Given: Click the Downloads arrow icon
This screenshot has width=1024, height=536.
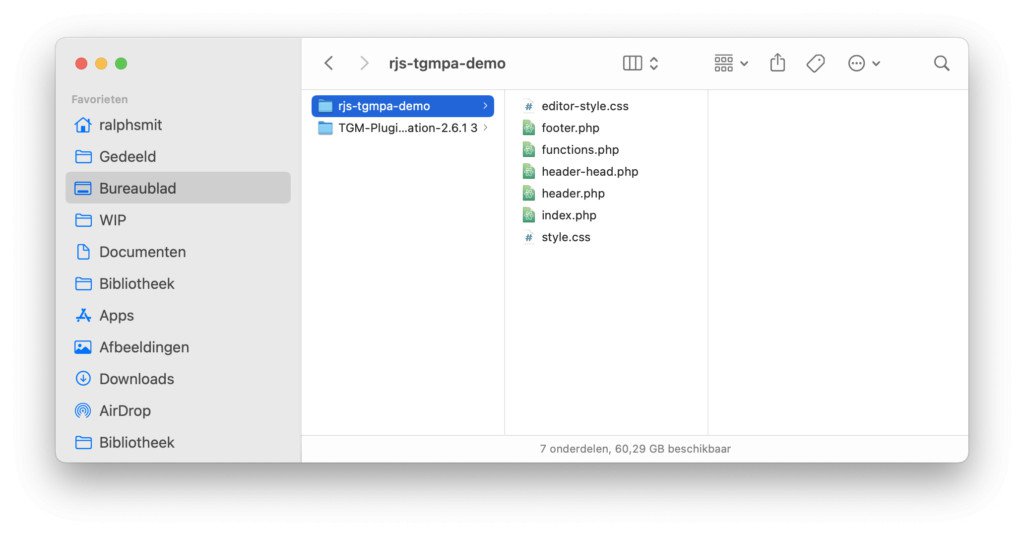Looking at the screenshot, I should point(83,379).
